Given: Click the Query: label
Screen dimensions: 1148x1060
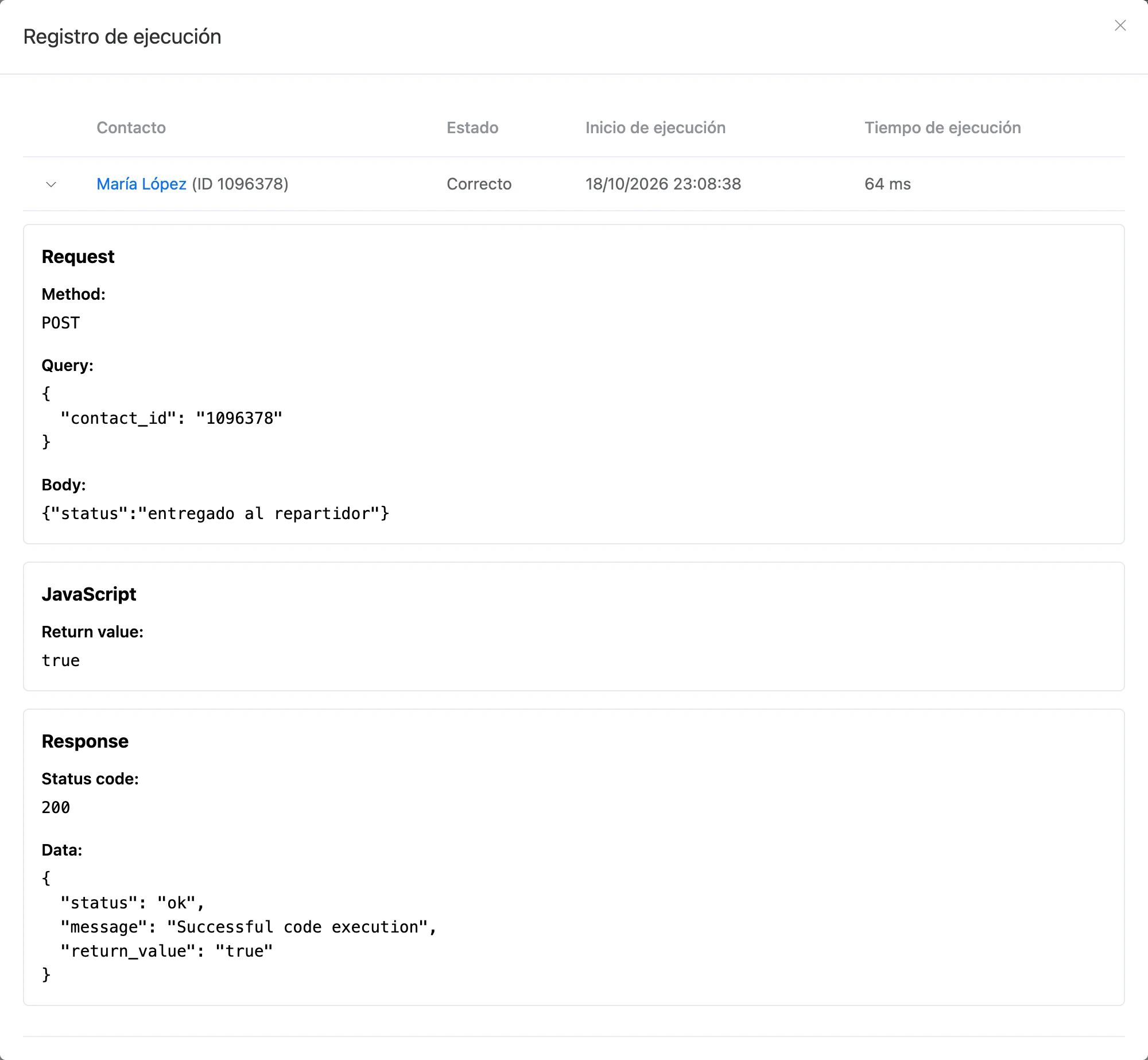Looking at the screenshot, I should click(67, 365).
